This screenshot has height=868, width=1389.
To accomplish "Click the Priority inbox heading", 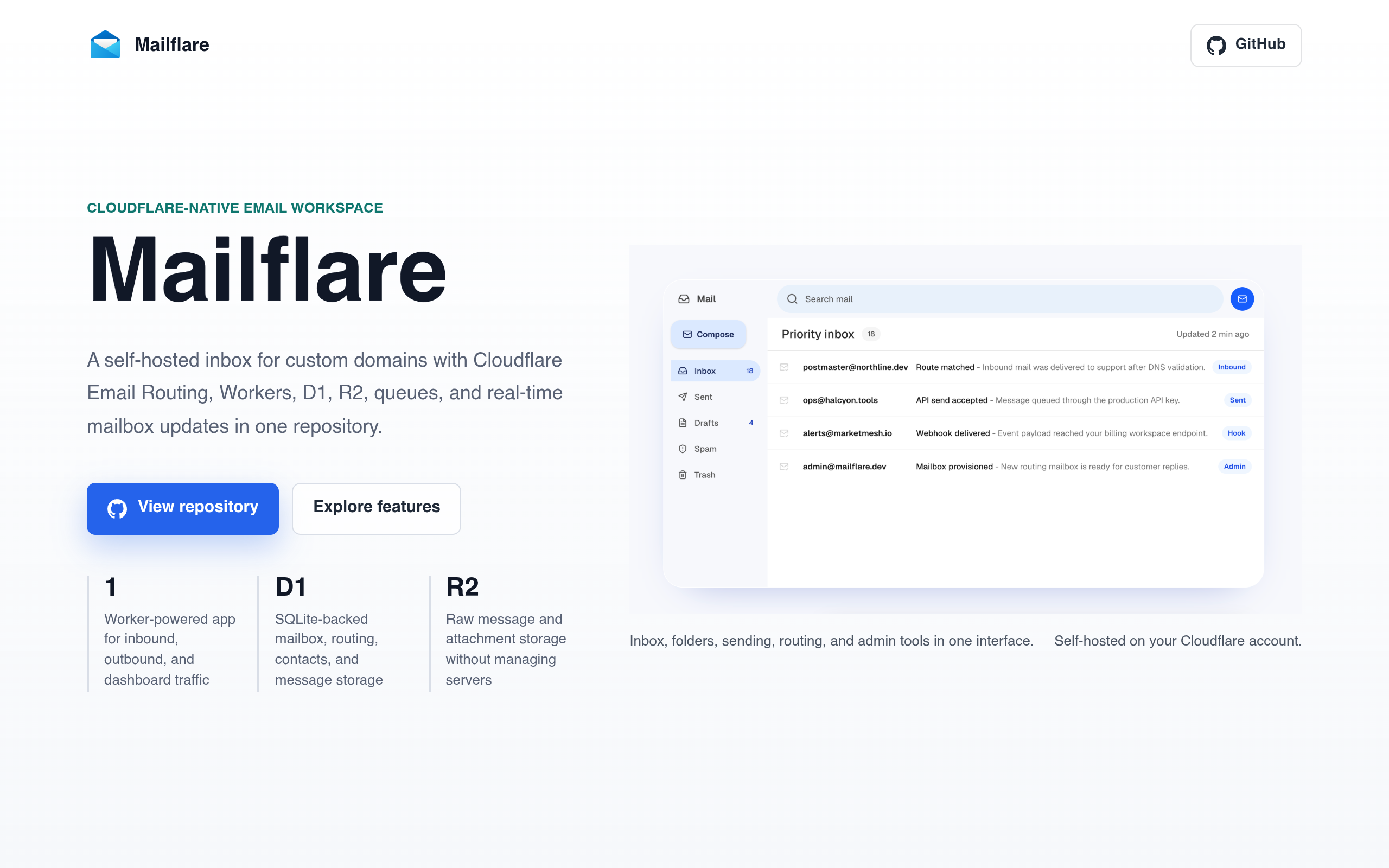I will click(817, 334).
